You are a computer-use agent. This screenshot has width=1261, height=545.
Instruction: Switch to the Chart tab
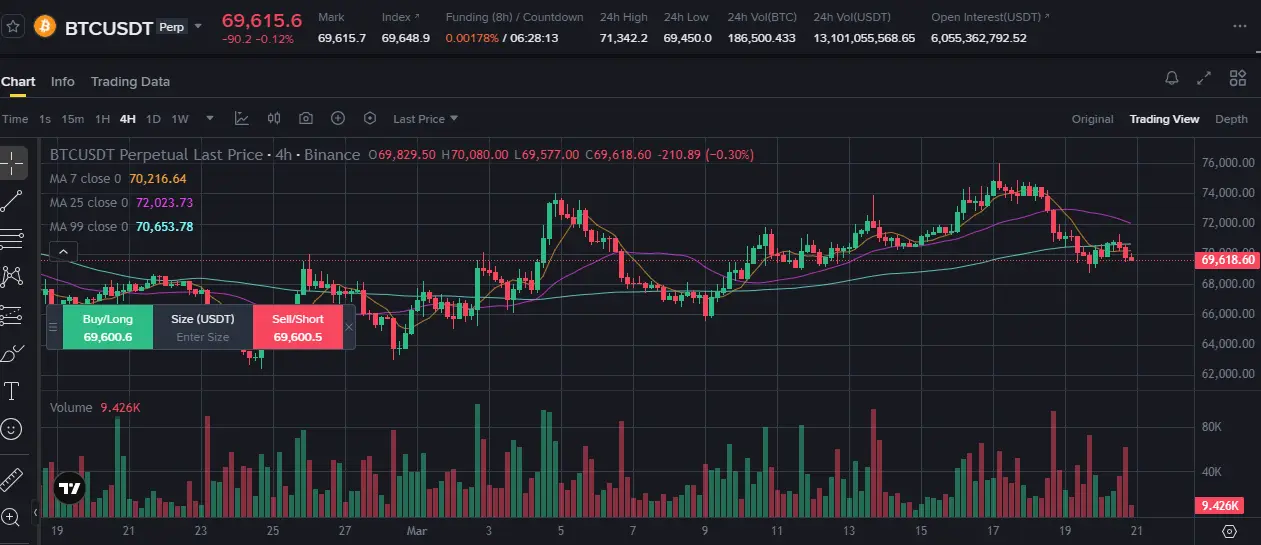coord(18,81)
